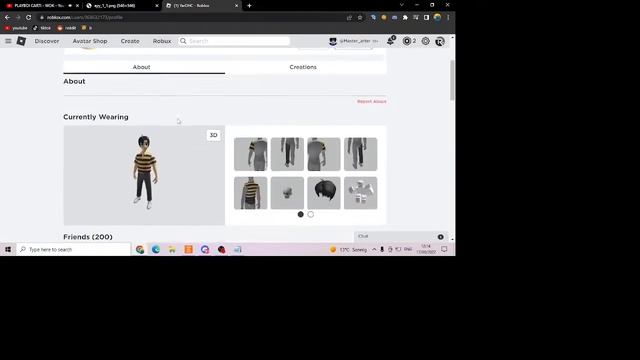
Task: Show hidden system tray icons
Action: pos(374,249)
